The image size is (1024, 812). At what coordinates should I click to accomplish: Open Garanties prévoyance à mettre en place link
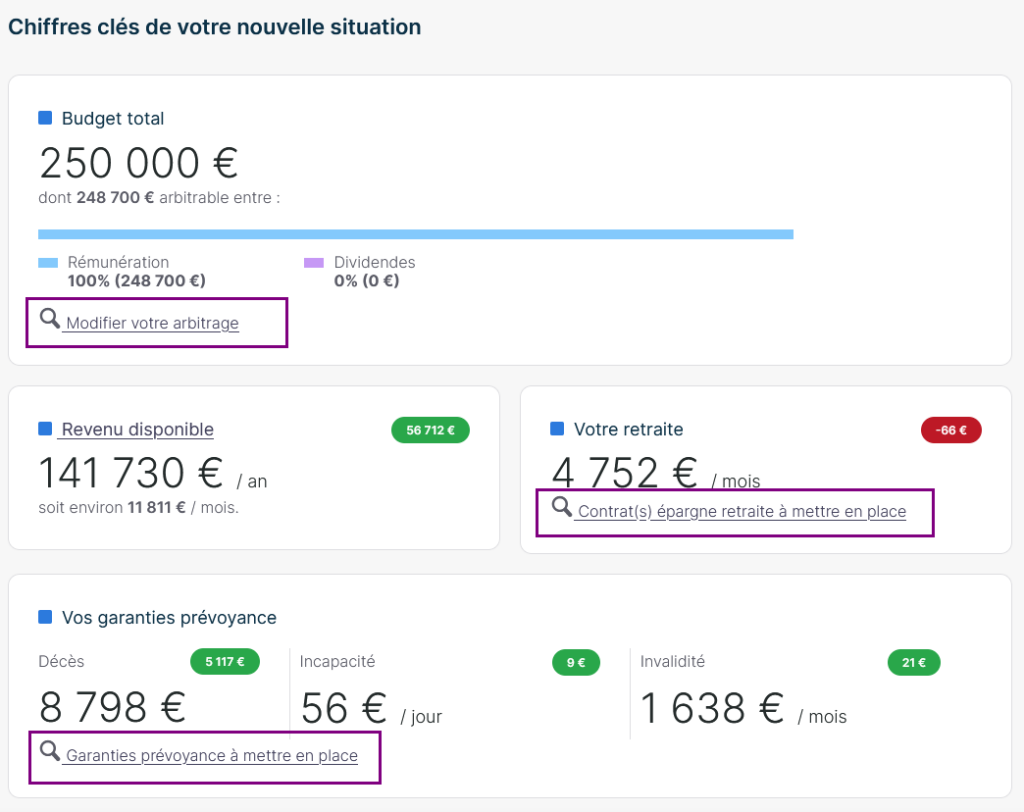211,756
